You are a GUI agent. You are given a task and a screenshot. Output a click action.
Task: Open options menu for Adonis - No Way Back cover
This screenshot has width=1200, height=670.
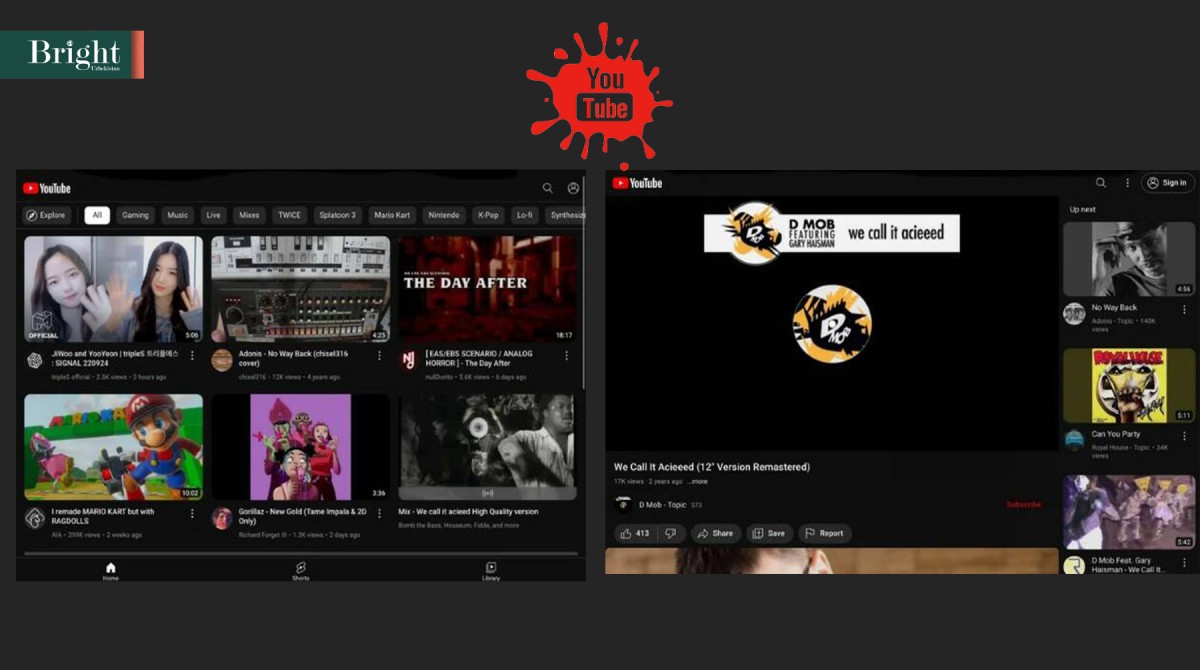click(379, 356)
